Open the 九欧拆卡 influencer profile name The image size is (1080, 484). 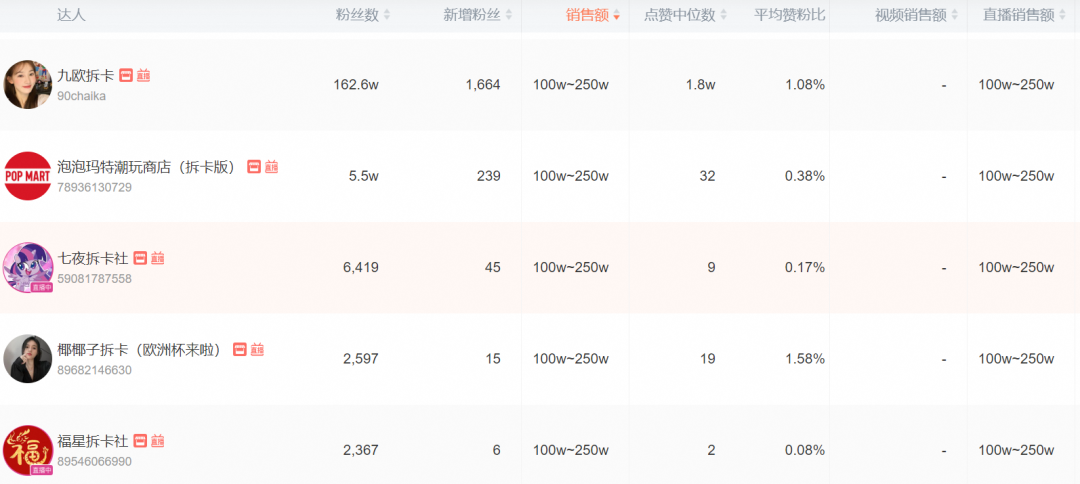85,76
